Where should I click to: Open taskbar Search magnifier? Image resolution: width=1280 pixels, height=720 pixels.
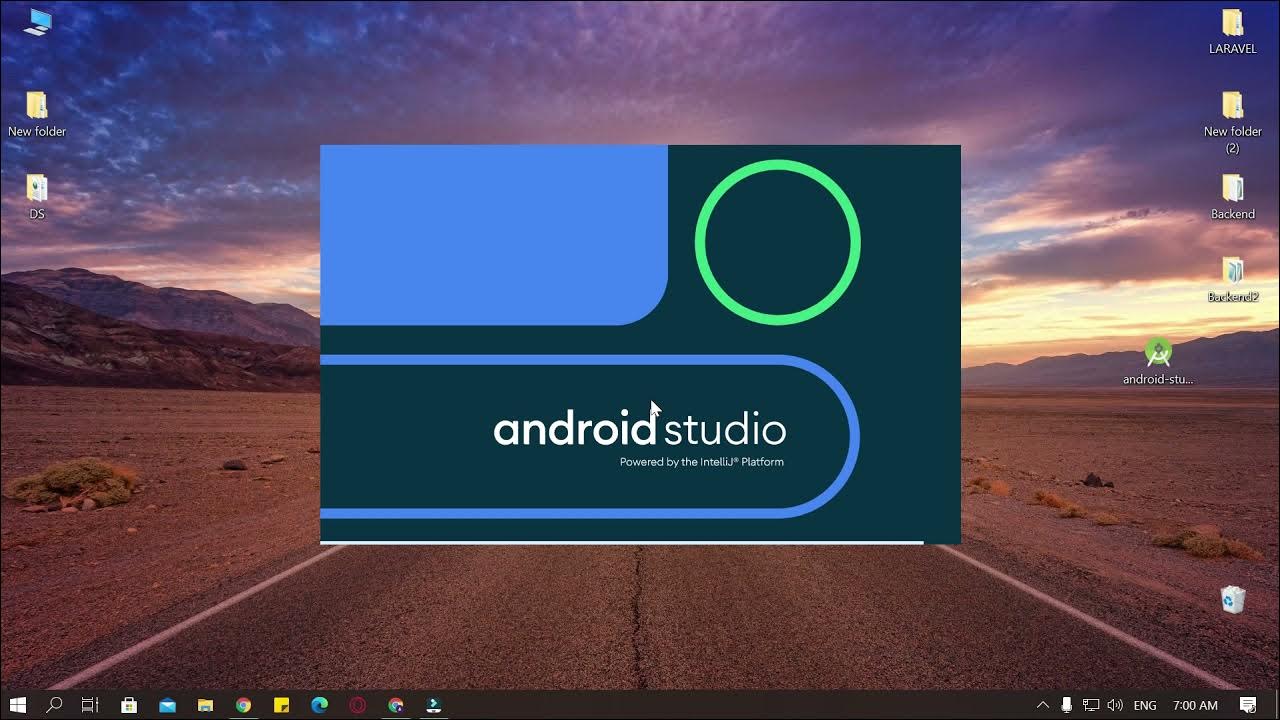point(54,705)
